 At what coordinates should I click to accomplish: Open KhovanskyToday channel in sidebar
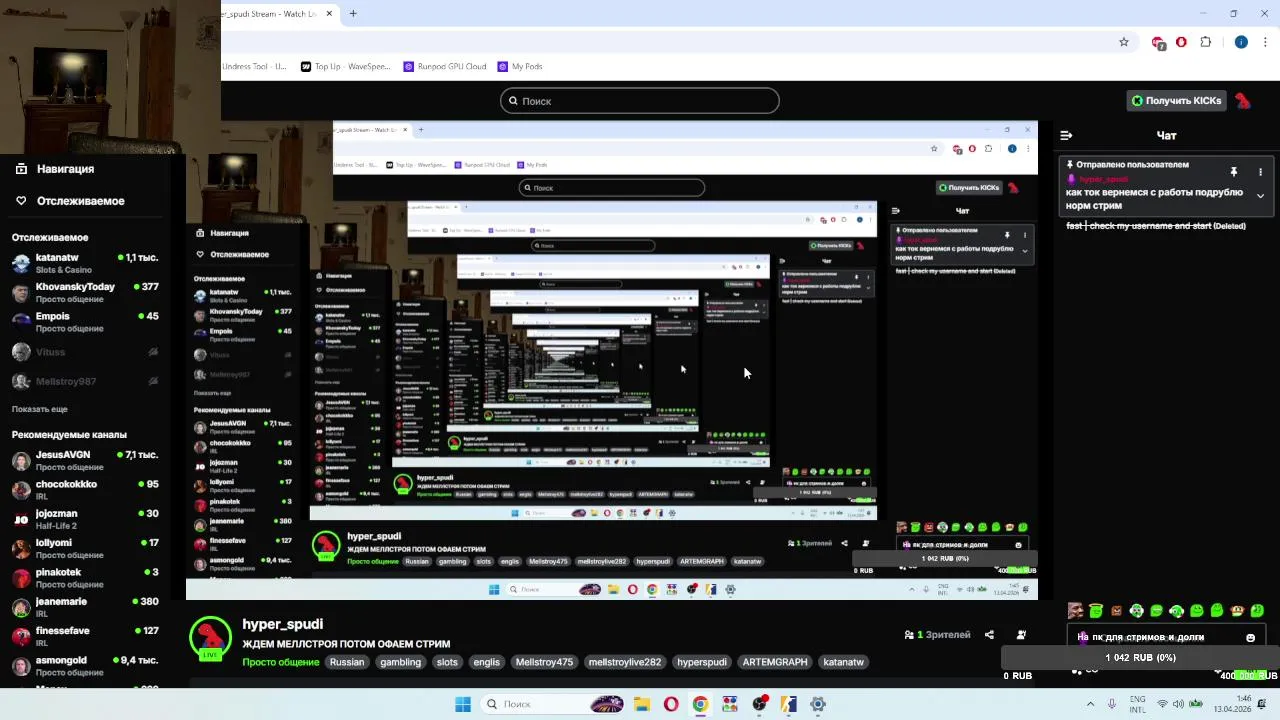click(85, 293)
